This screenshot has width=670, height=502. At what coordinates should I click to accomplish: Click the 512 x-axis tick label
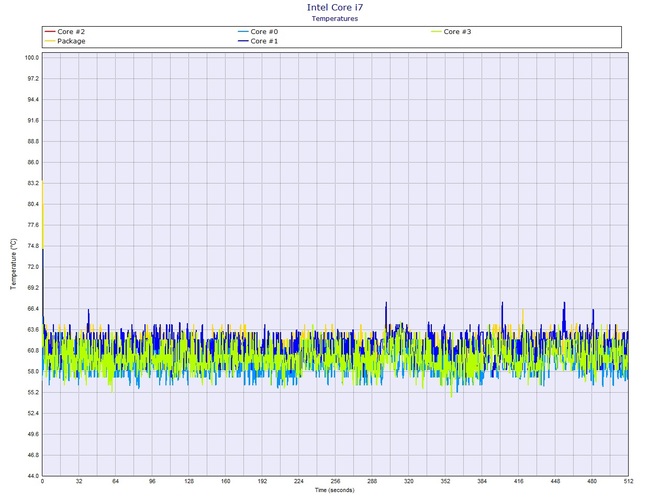[628, 481]
